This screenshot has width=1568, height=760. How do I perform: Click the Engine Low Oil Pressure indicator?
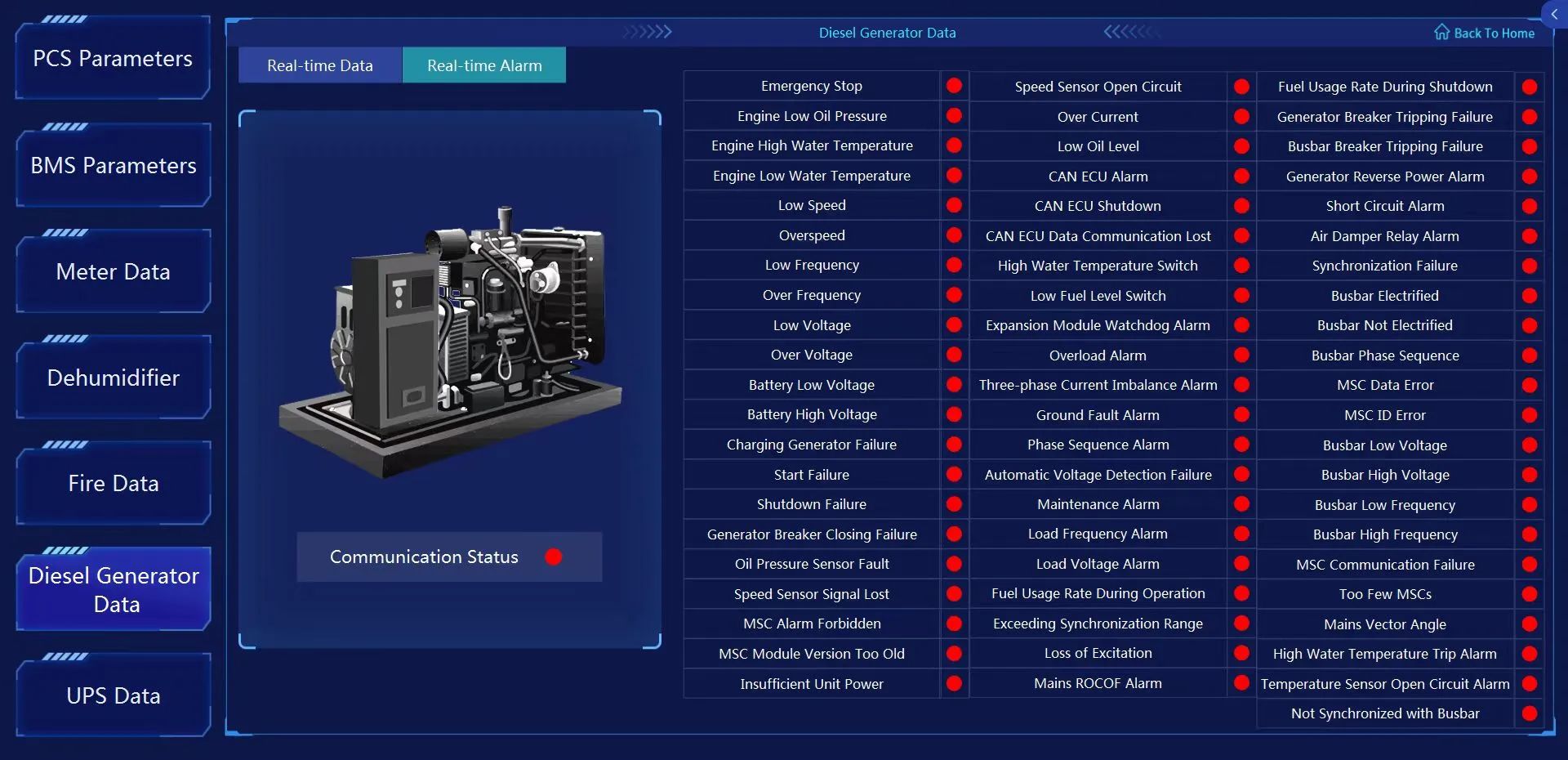(x=954, y=116)
